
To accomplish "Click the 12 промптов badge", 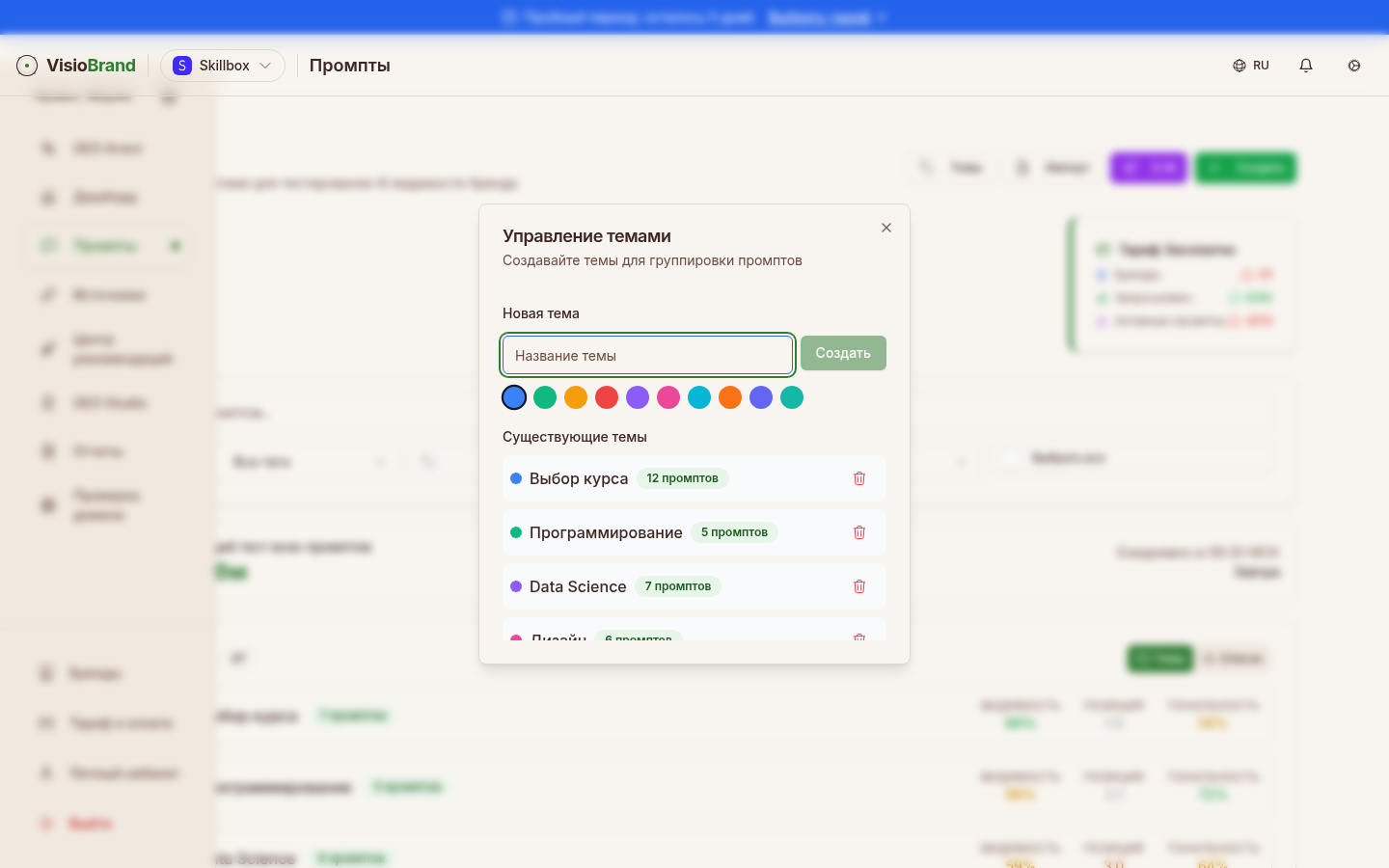I will (682, 478).
